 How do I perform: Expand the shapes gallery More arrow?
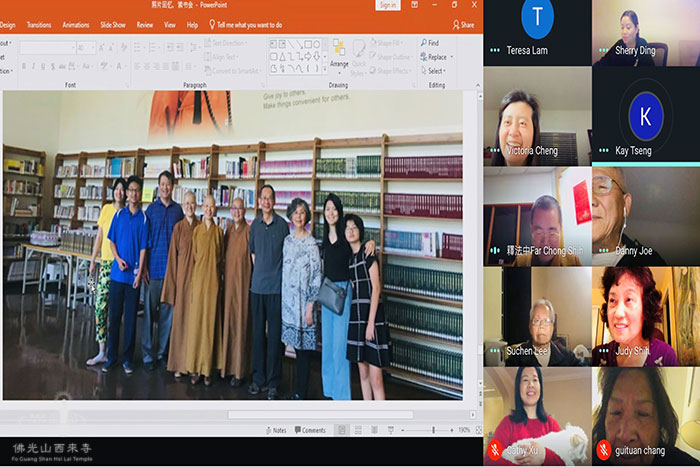tap(325, 69)
